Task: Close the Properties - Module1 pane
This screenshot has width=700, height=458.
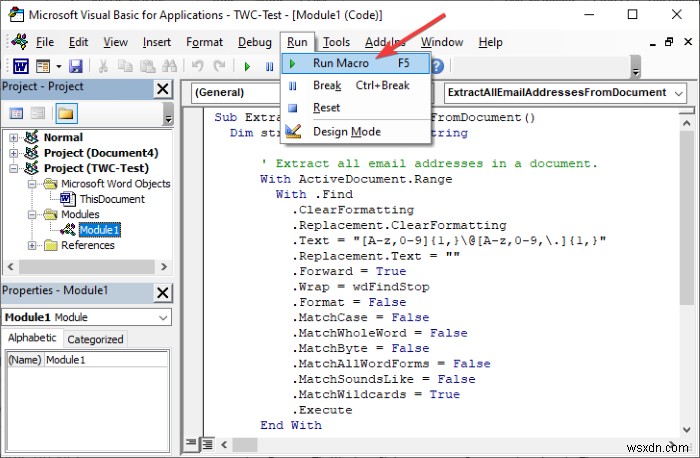Action: point(163,293)
